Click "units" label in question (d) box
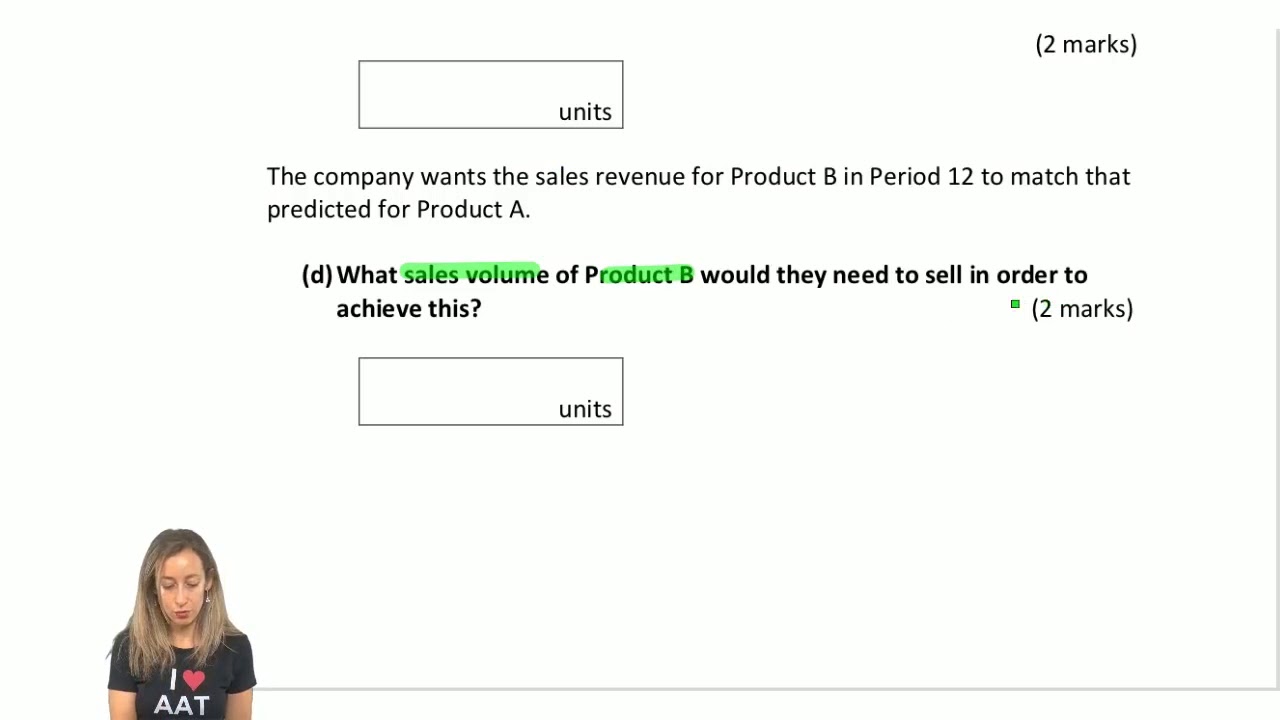1280x720 pixels. [x=585, y=409]
